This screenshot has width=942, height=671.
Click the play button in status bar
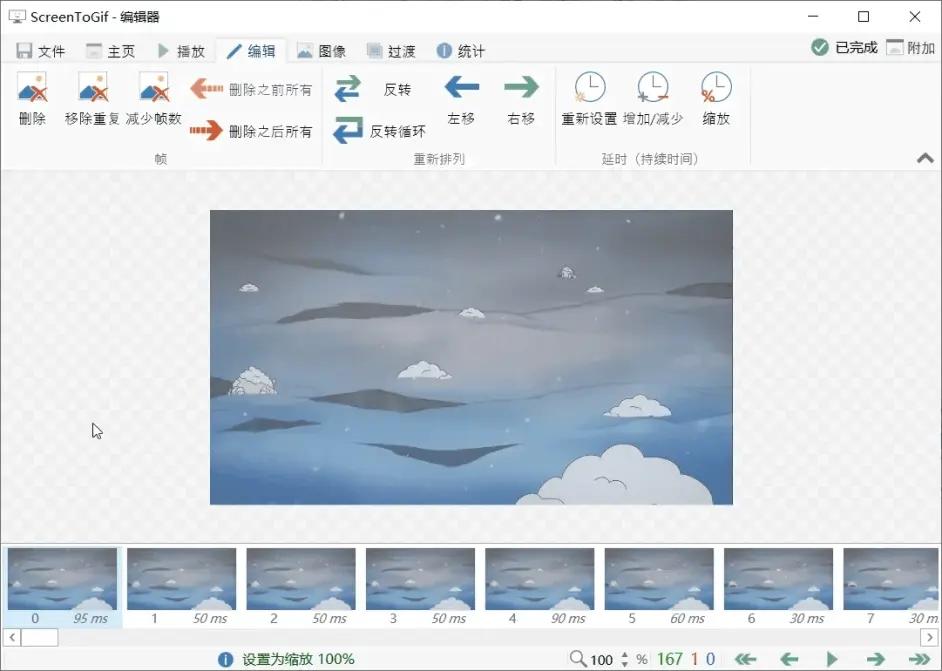tap(832, 659)
